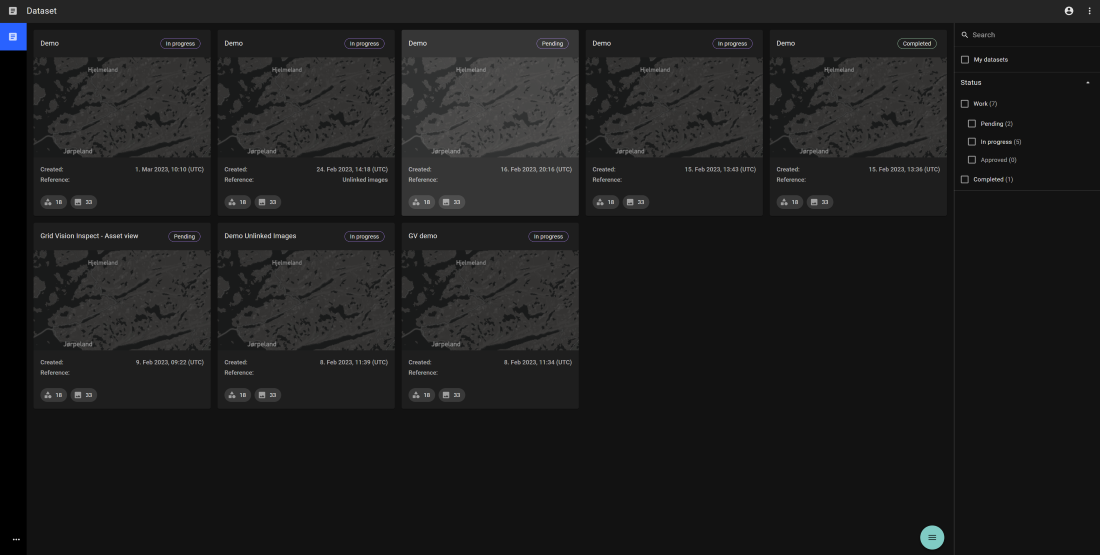Check the Work status group checkbox

click(965, 104)
